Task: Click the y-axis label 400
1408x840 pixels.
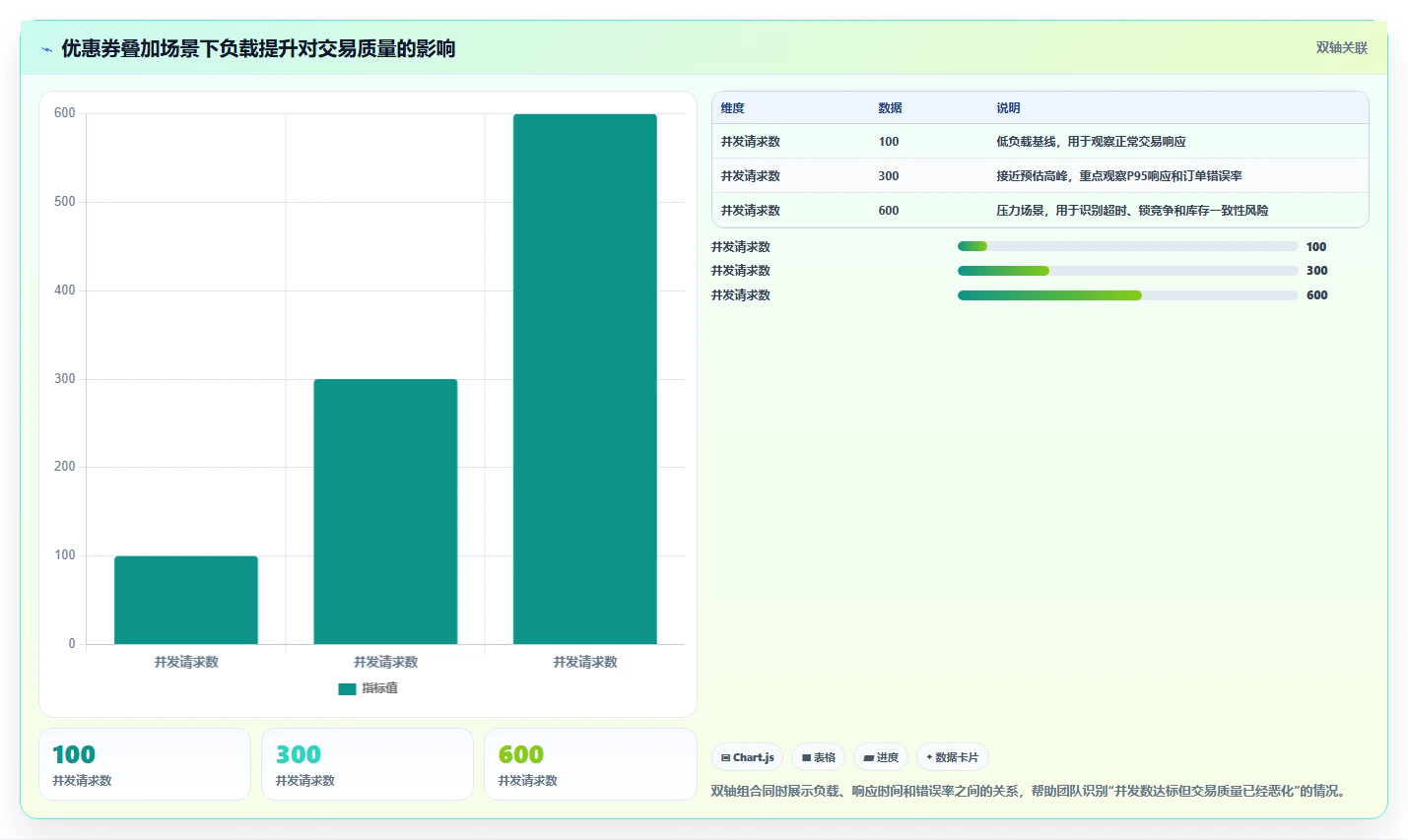Action: (65, 291)
